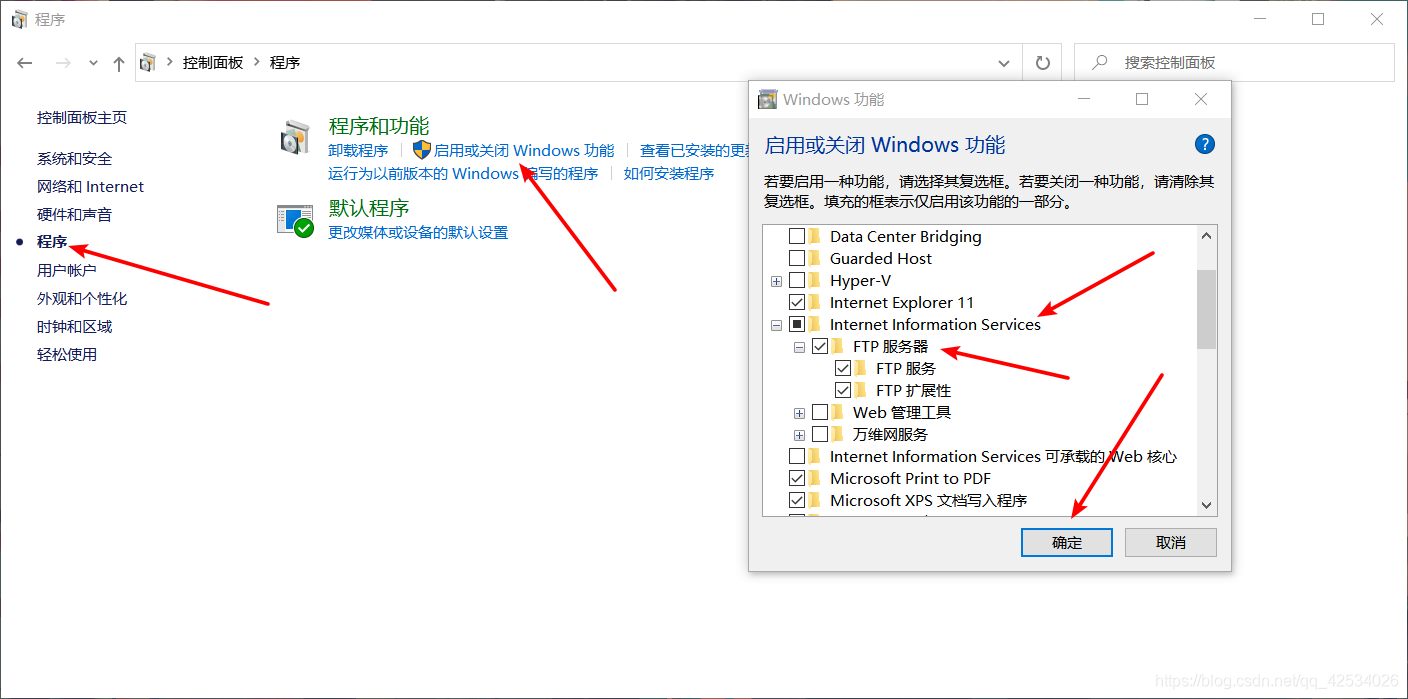Click the search magnifier icon
The height and width of the screenshot is (699, 1408).
[x=1100, y=62]
